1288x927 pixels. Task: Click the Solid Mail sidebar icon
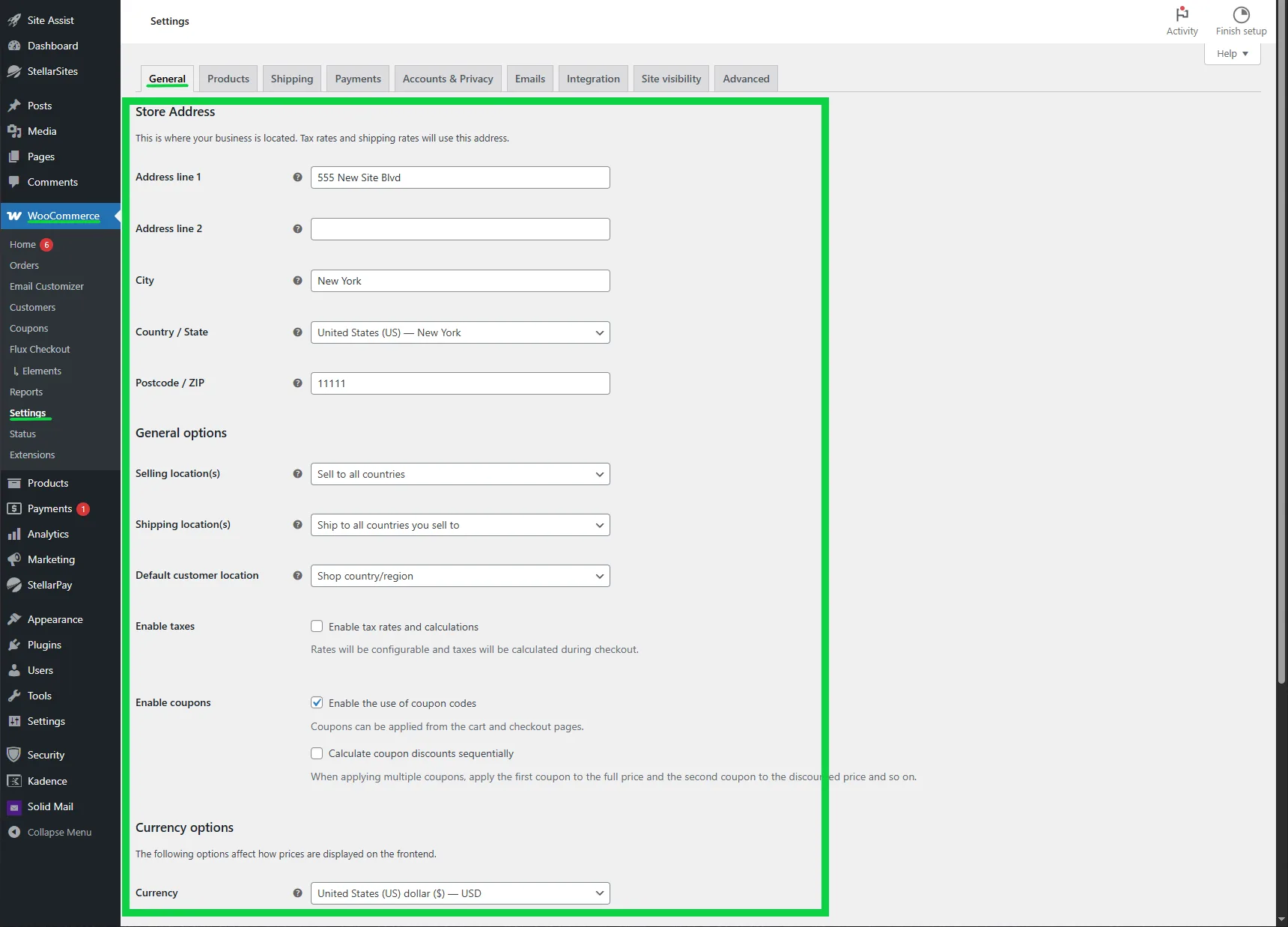13,806
